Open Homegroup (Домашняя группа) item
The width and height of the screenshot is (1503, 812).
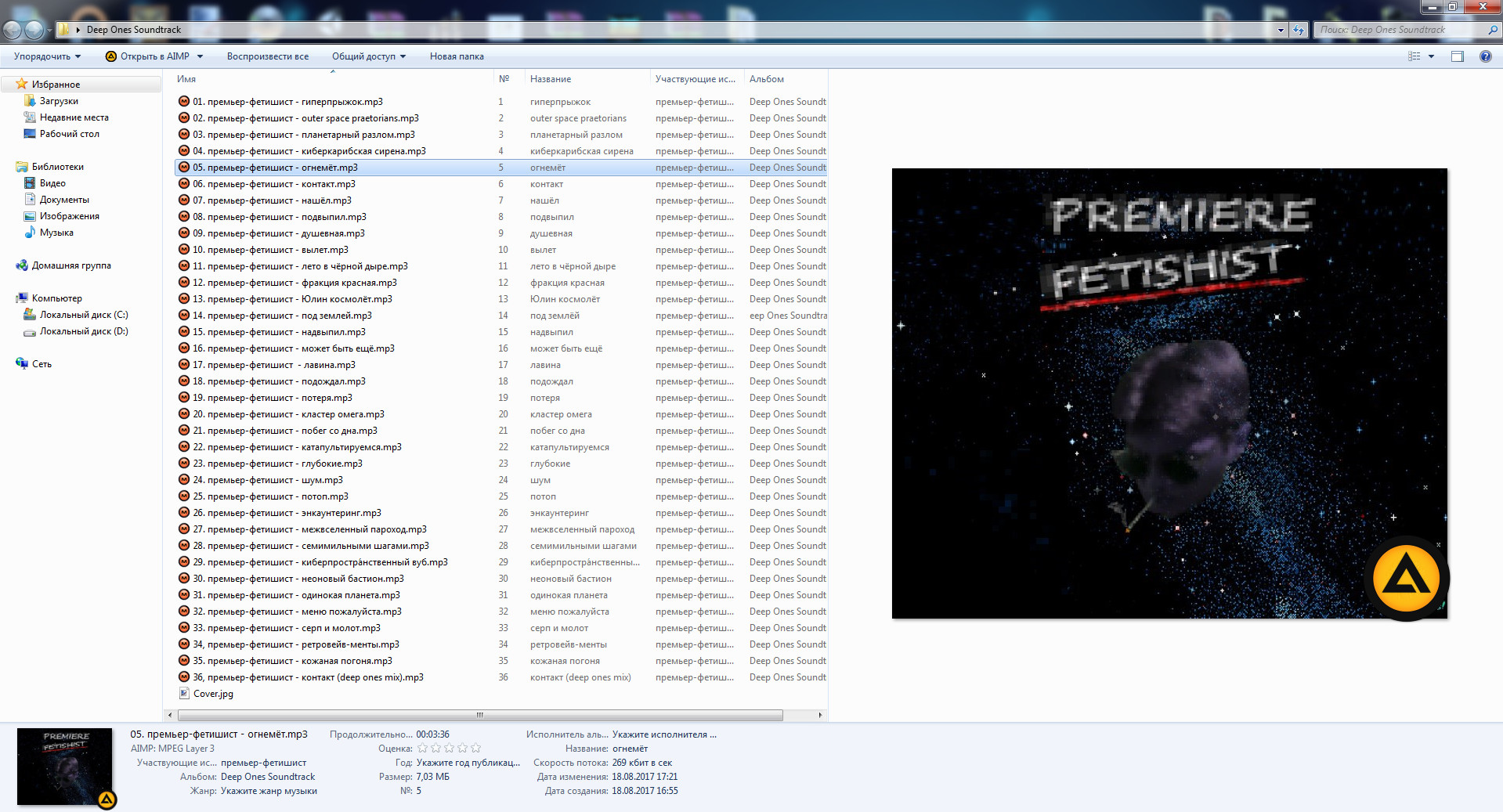point(22,265)
